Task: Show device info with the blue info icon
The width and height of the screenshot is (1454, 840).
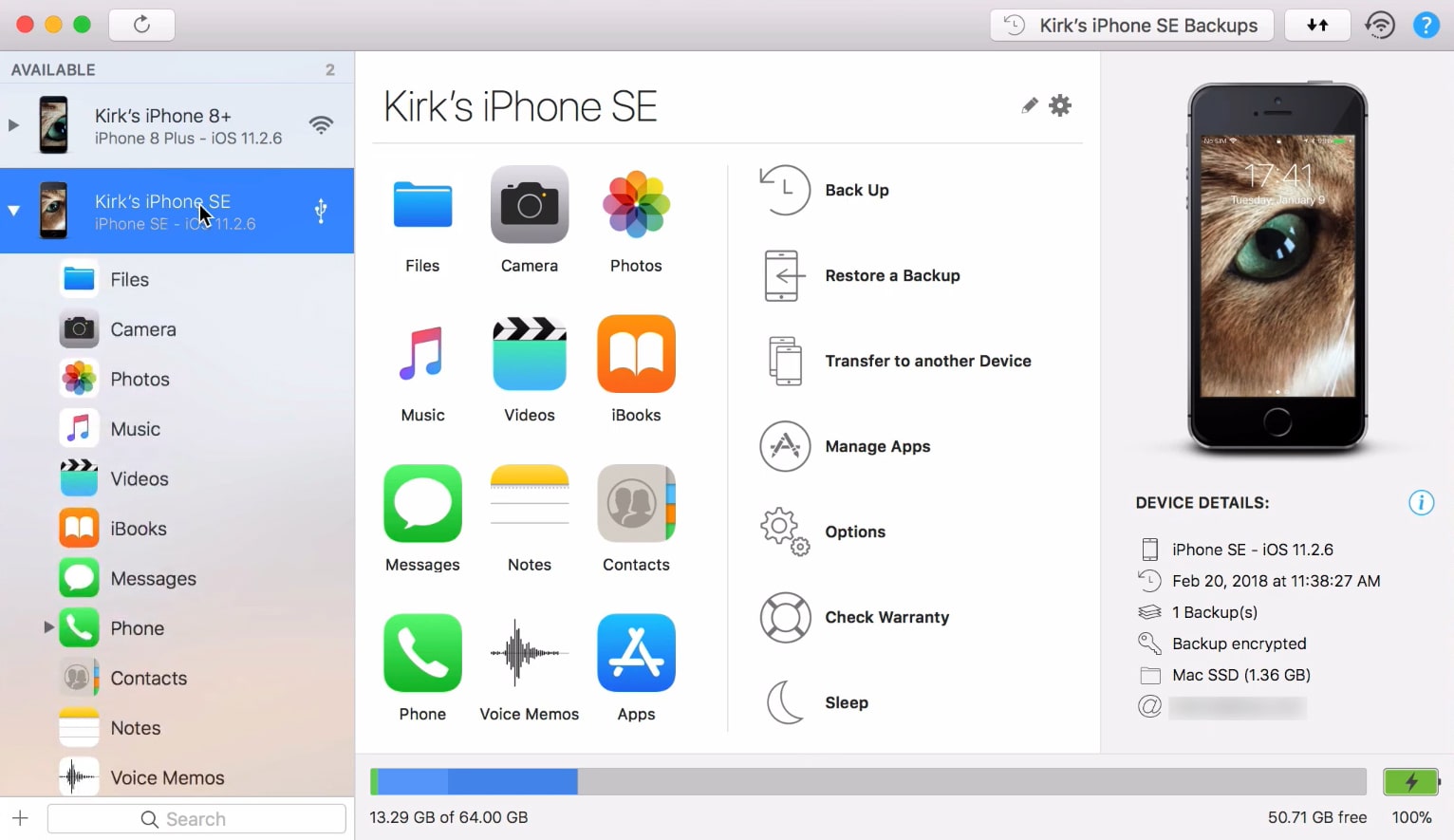Action: (x=1421, y=502)
